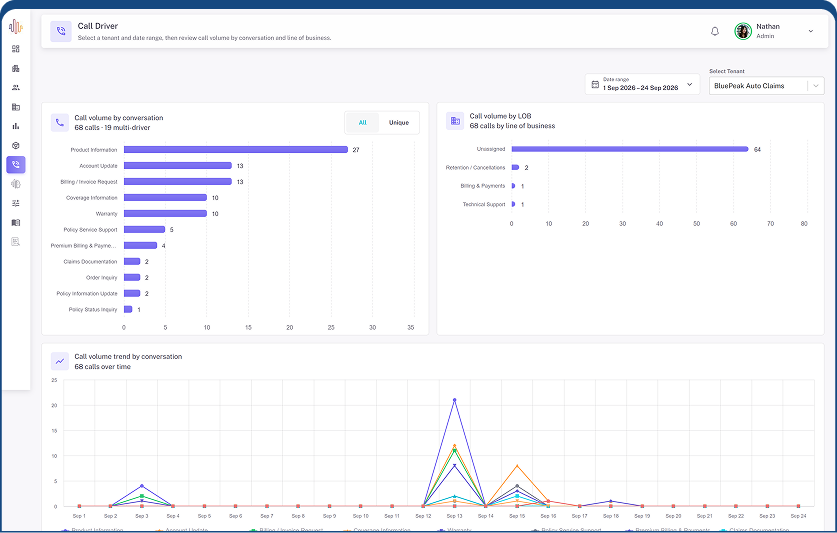
Task: Open the sliders settings icon in sidebar
Action: click(15, 203)
